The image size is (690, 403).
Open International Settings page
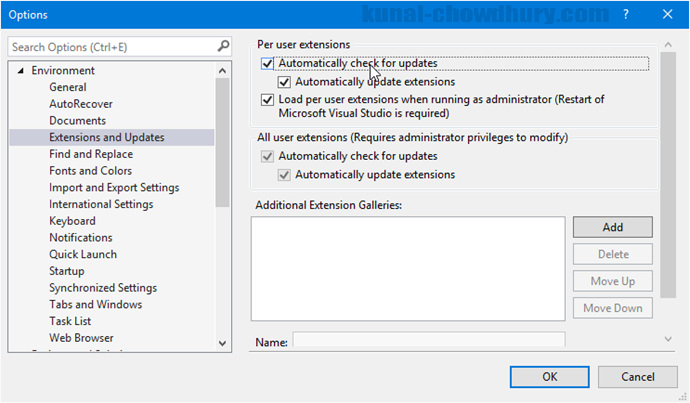[x=101, y=204]
